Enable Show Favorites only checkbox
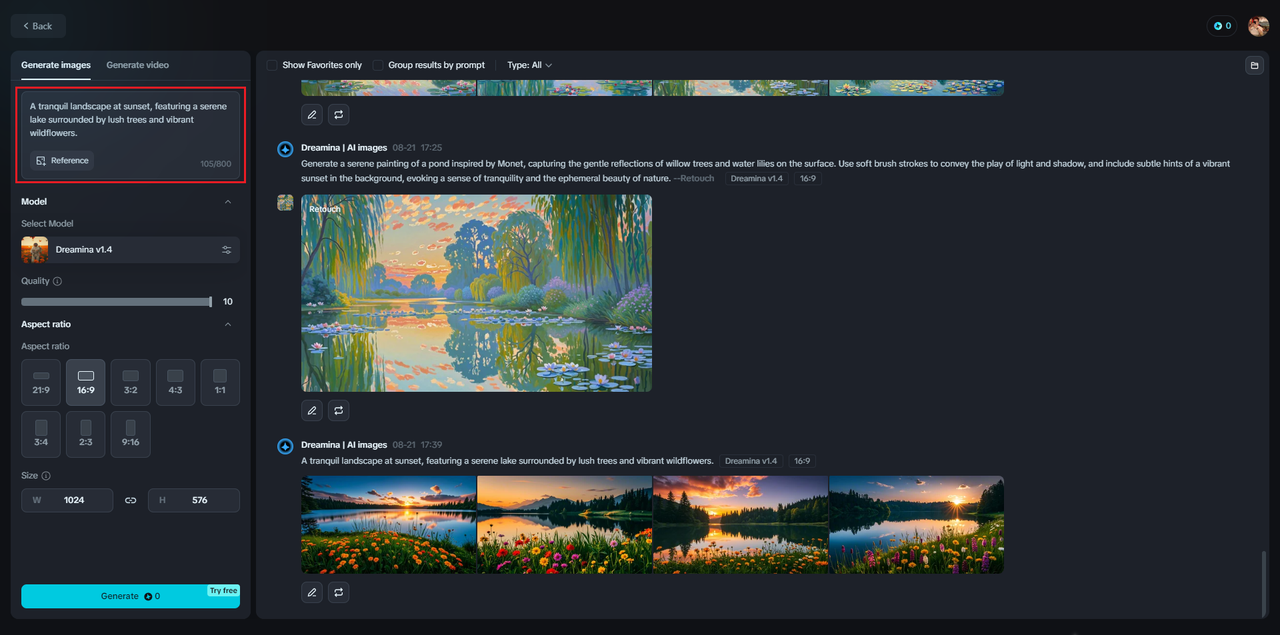Image resolution: width=1280 pixels, height=635 pixels. click(x=272, y=65)
